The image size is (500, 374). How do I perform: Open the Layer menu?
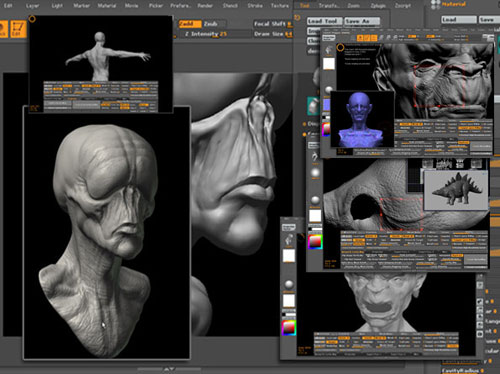point(32,6)
